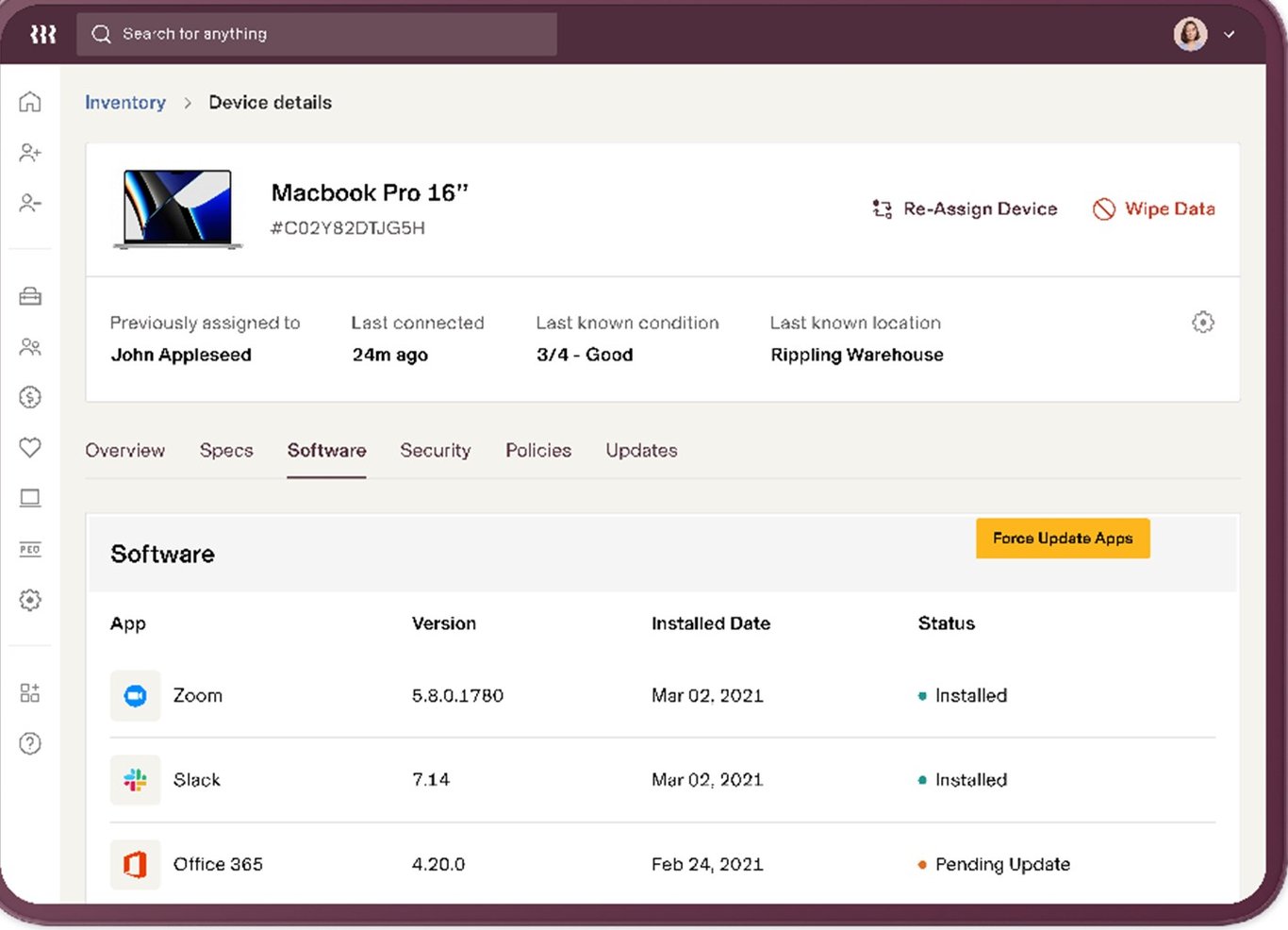
Task: Open the sidebar settings gear icon
Action: [x=29, y=600]
